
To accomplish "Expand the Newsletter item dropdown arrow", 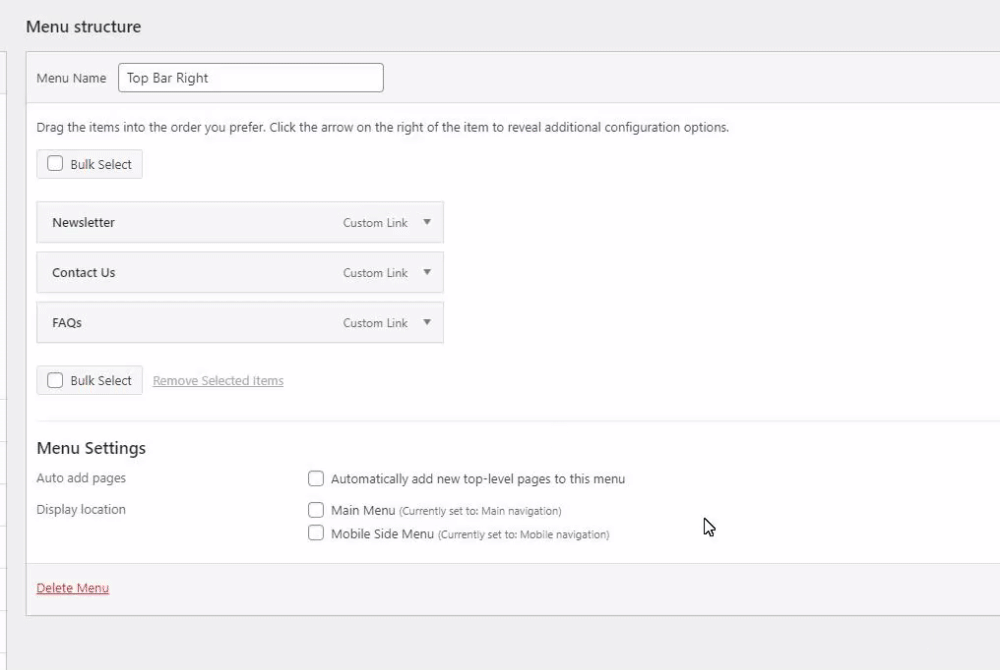I will coord(427,222).
